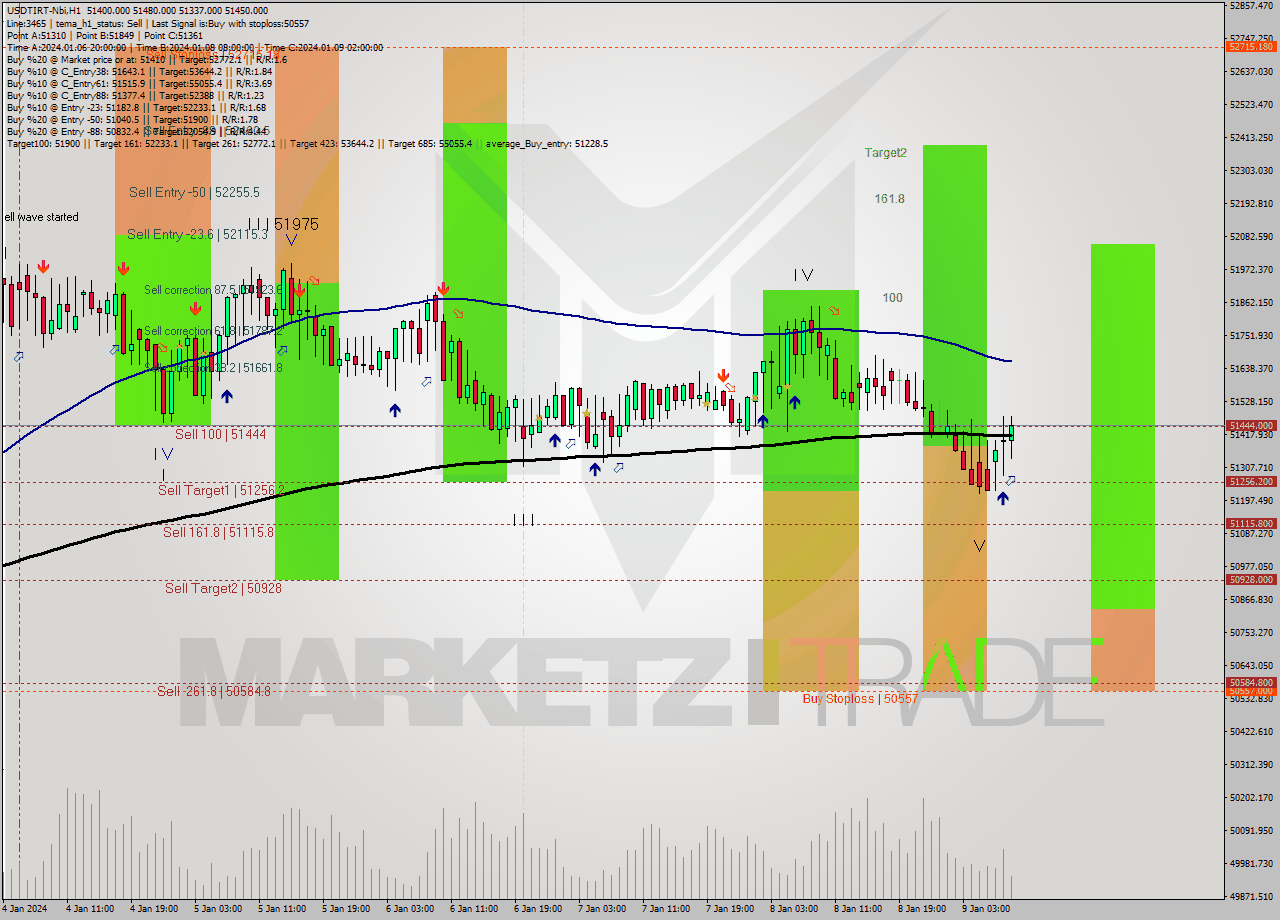
Task: Click the '7 Jan 03:00' time axis label
Action: click(602, 909)
